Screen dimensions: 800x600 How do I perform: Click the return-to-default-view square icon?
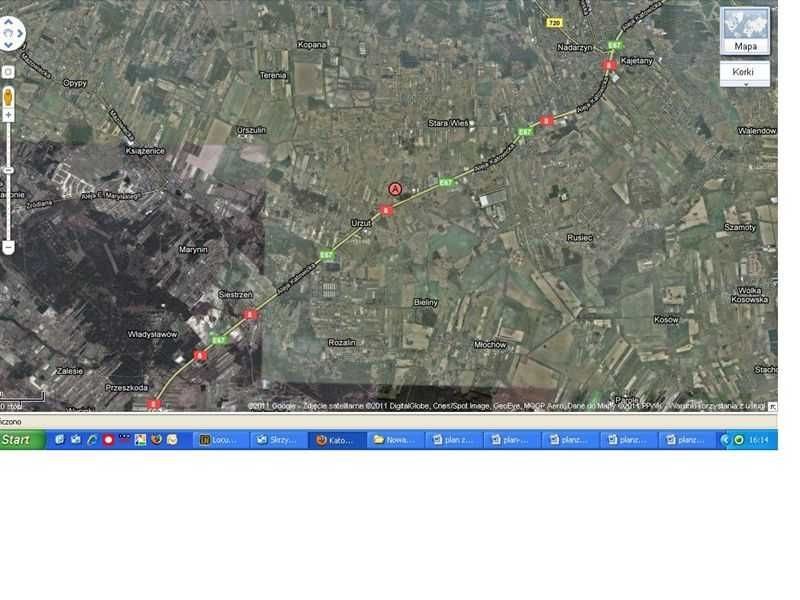point(8,71)
